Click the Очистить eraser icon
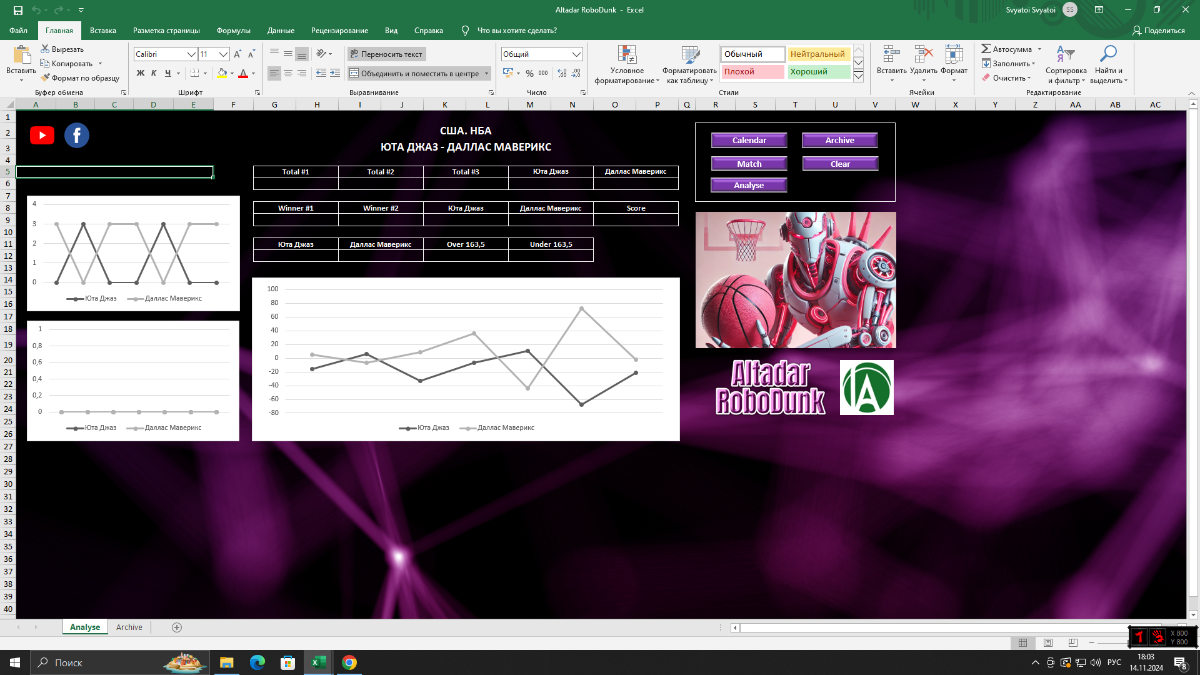Image resolution: width=1200 pixels, height=675 pixels. pos(986,77)
